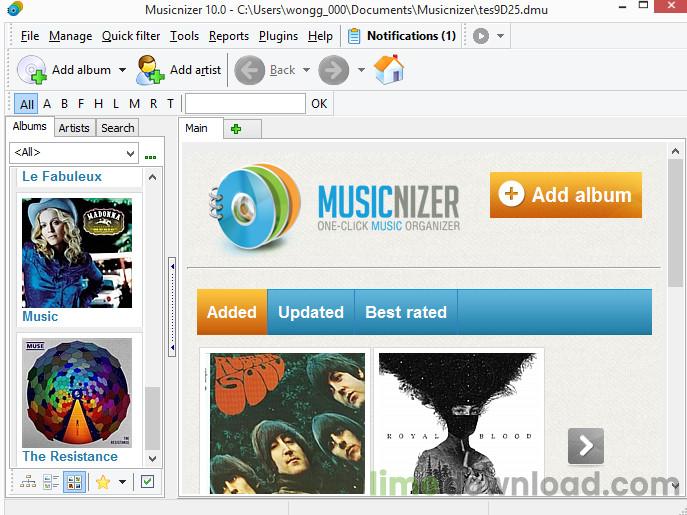Open the Beatles Rubber Soul cover

click(287, 423)
